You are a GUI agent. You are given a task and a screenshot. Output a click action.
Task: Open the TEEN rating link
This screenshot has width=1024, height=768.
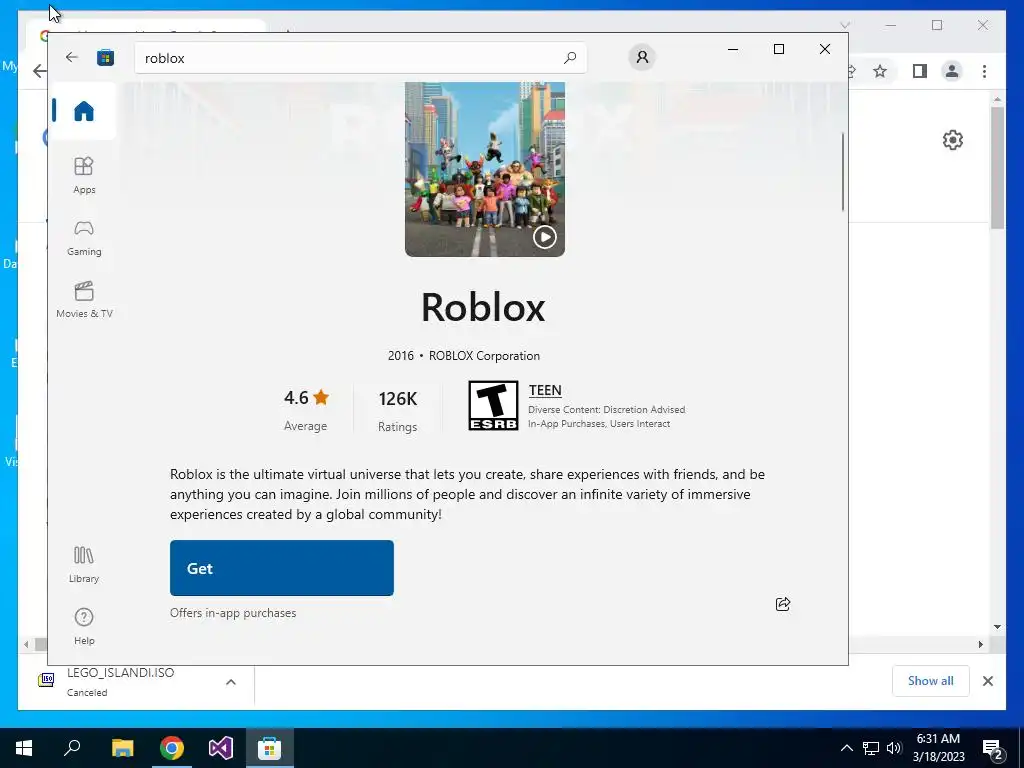click(545, 390)
